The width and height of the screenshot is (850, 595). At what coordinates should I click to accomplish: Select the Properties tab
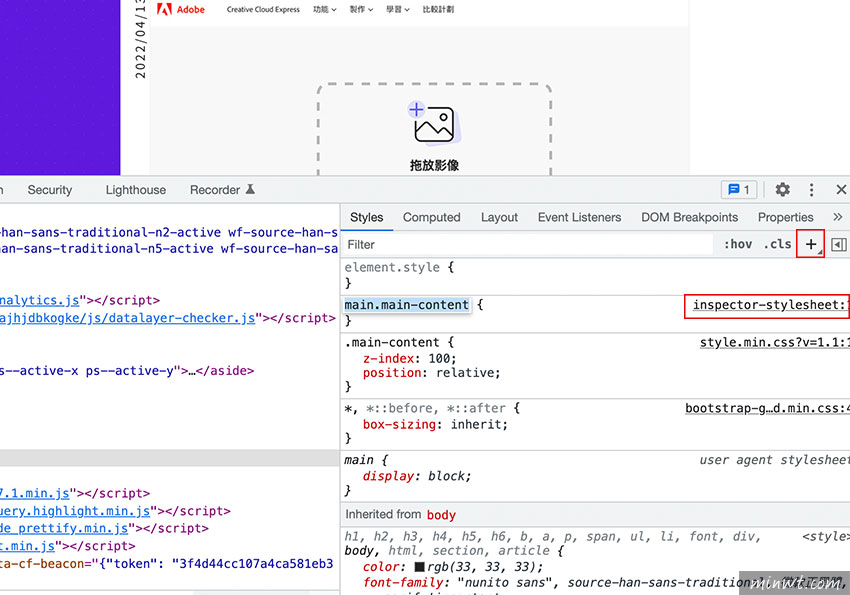point(785,217)
